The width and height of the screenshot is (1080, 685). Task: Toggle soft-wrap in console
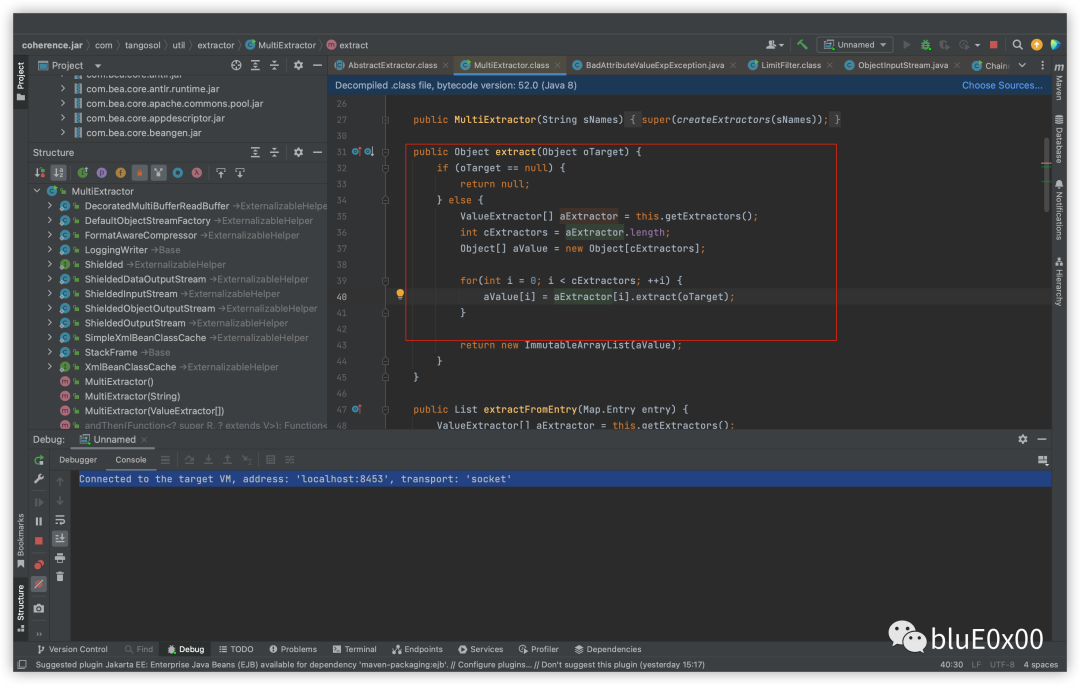pos(60,520)
